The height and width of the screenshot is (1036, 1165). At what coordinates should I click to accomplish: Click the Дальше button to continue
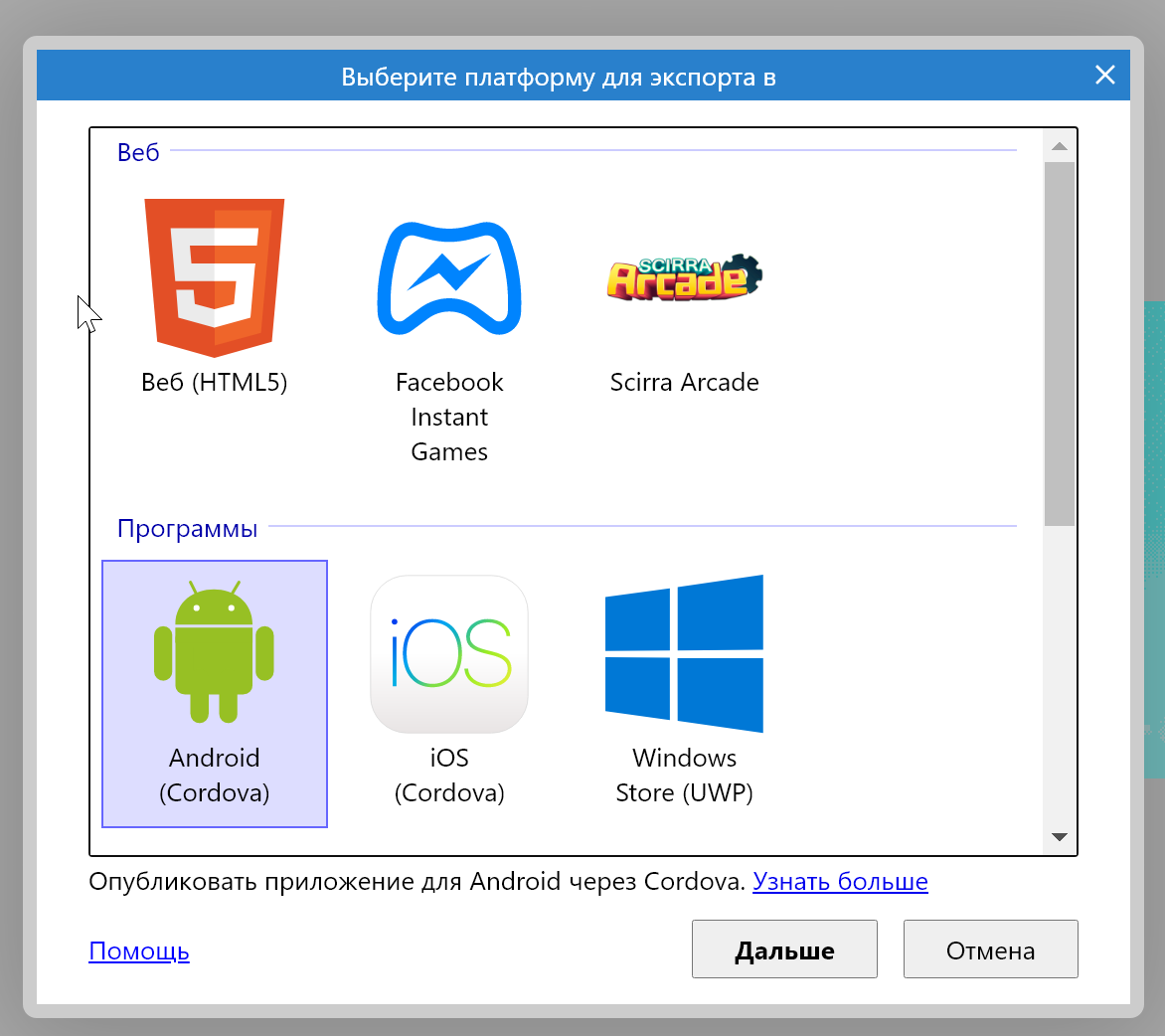[784, 950]
